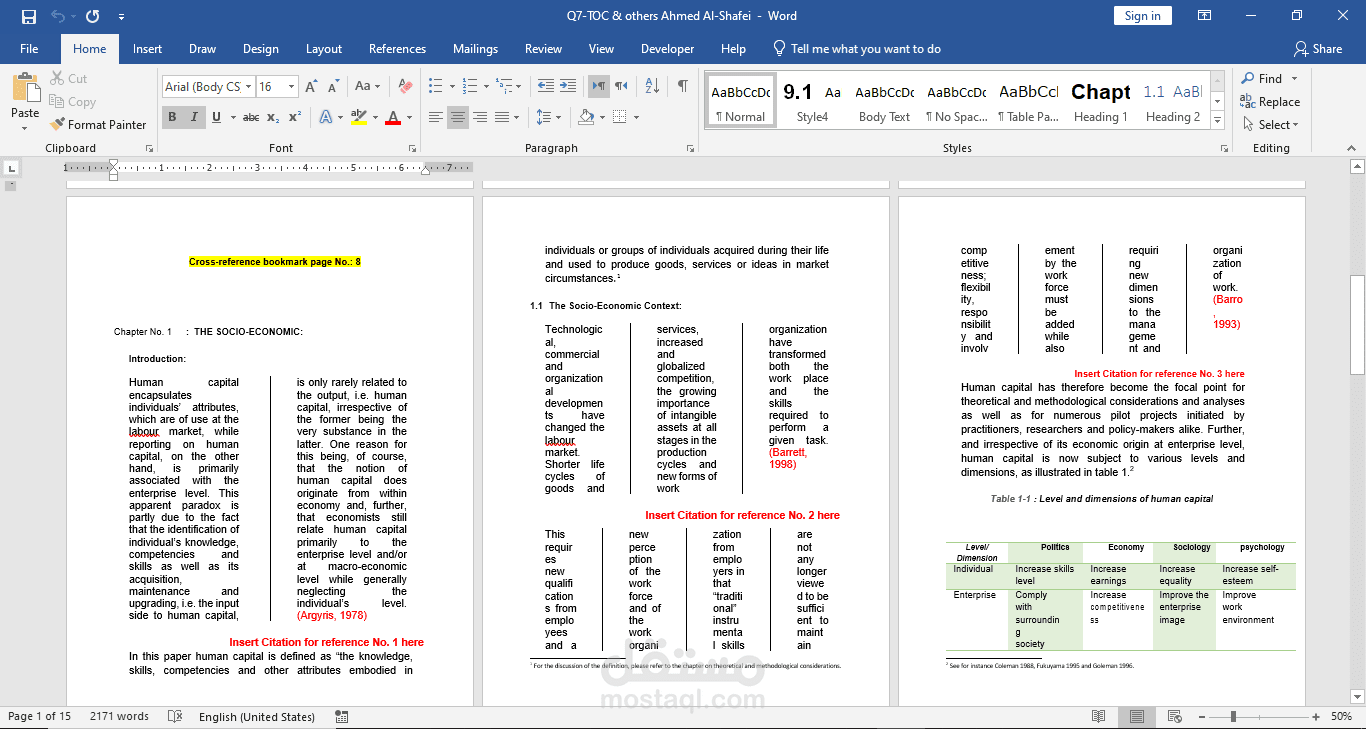Open the multilevel list dropdown
This screenshot has width=1366, height=729.
[x=517, y=86]
